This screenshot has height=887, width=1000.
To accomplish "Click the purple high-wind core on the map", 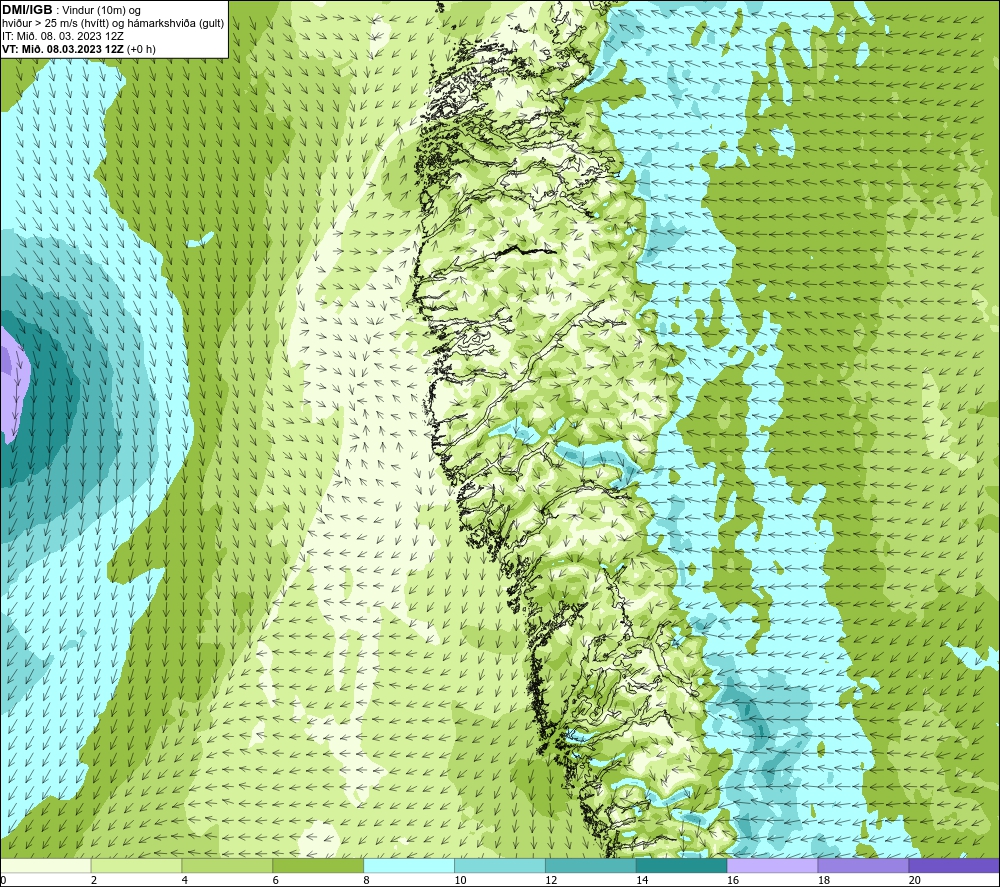I will [13, 386].
